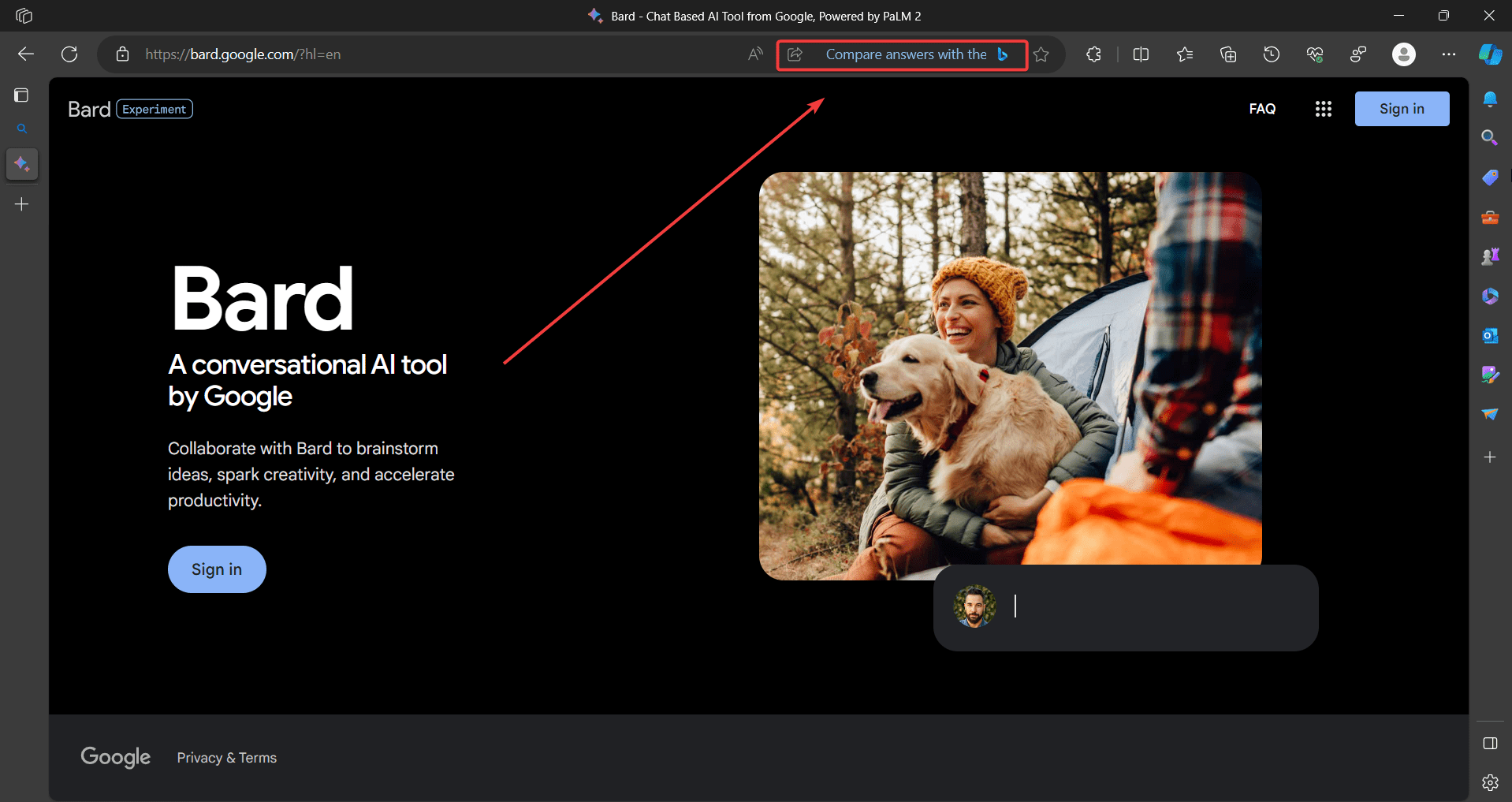Open Browser essentials
The image size is (1512, 802).
coord(1315,54)
